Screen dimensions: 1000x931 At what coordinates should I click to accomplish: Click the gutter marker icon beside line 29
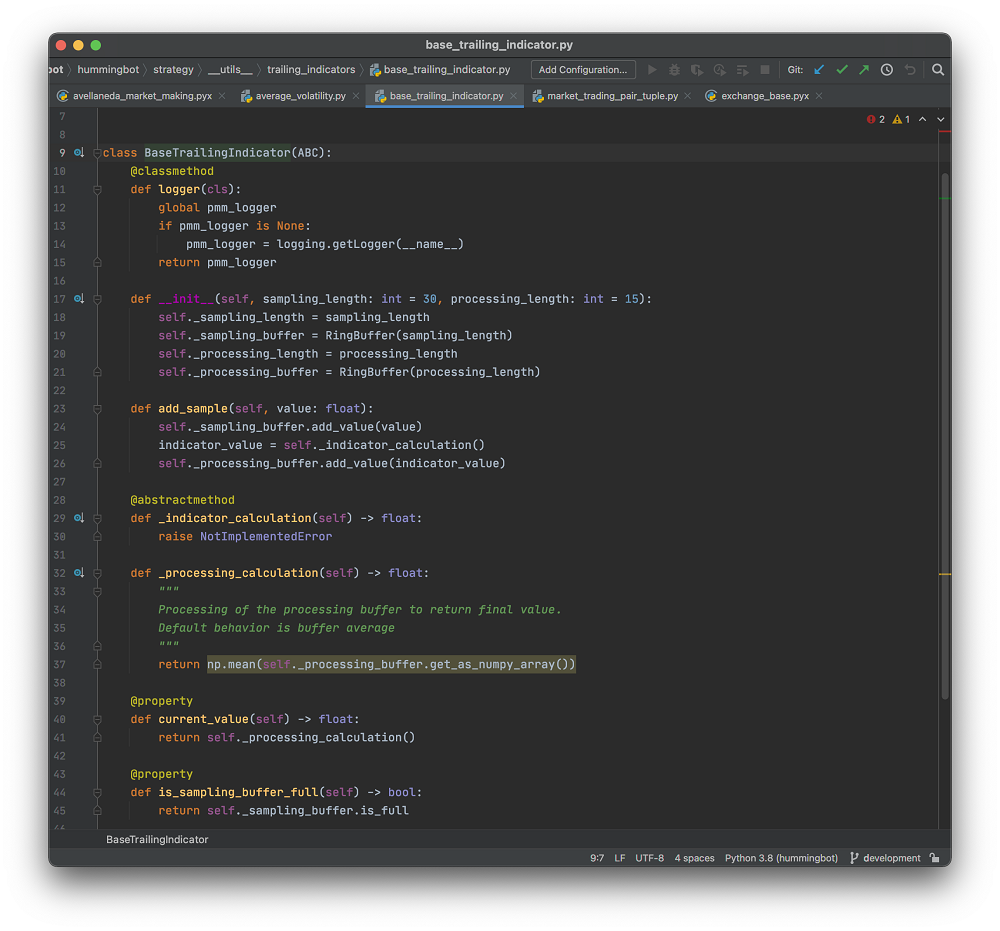[x=79, y=518]
